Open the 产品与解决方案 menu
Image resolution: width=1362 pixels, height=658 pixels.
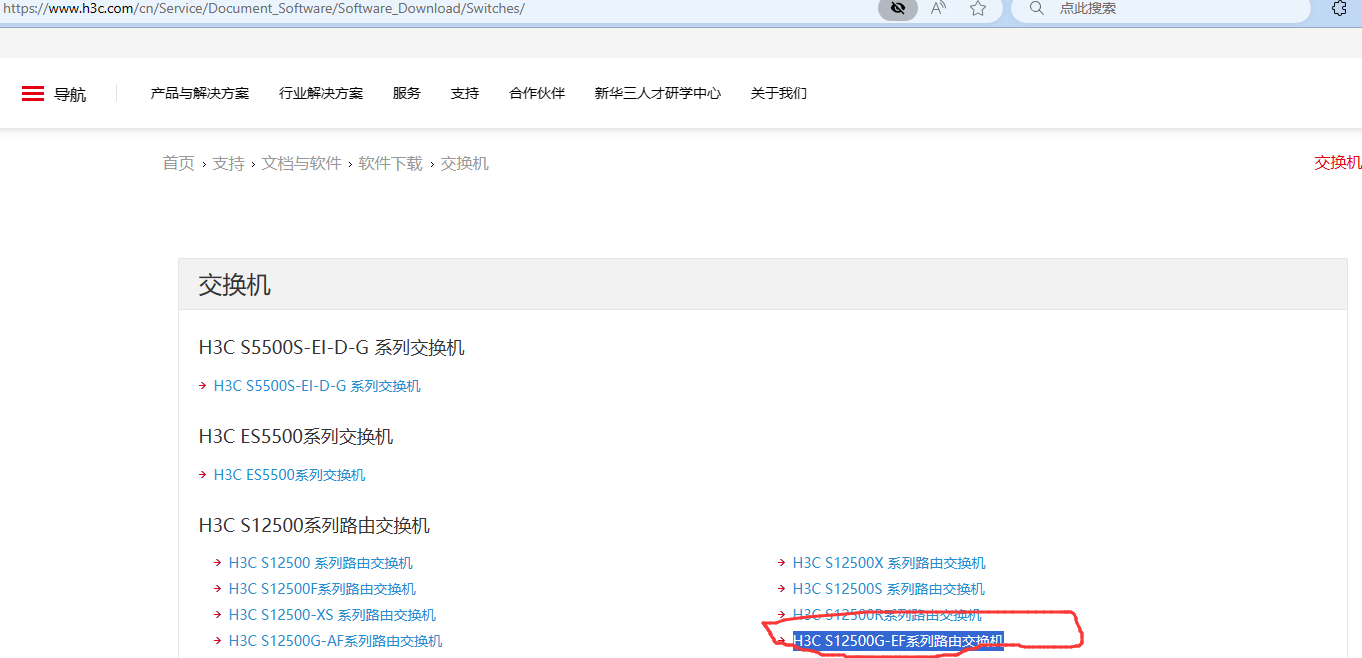[x=200, y=93]
